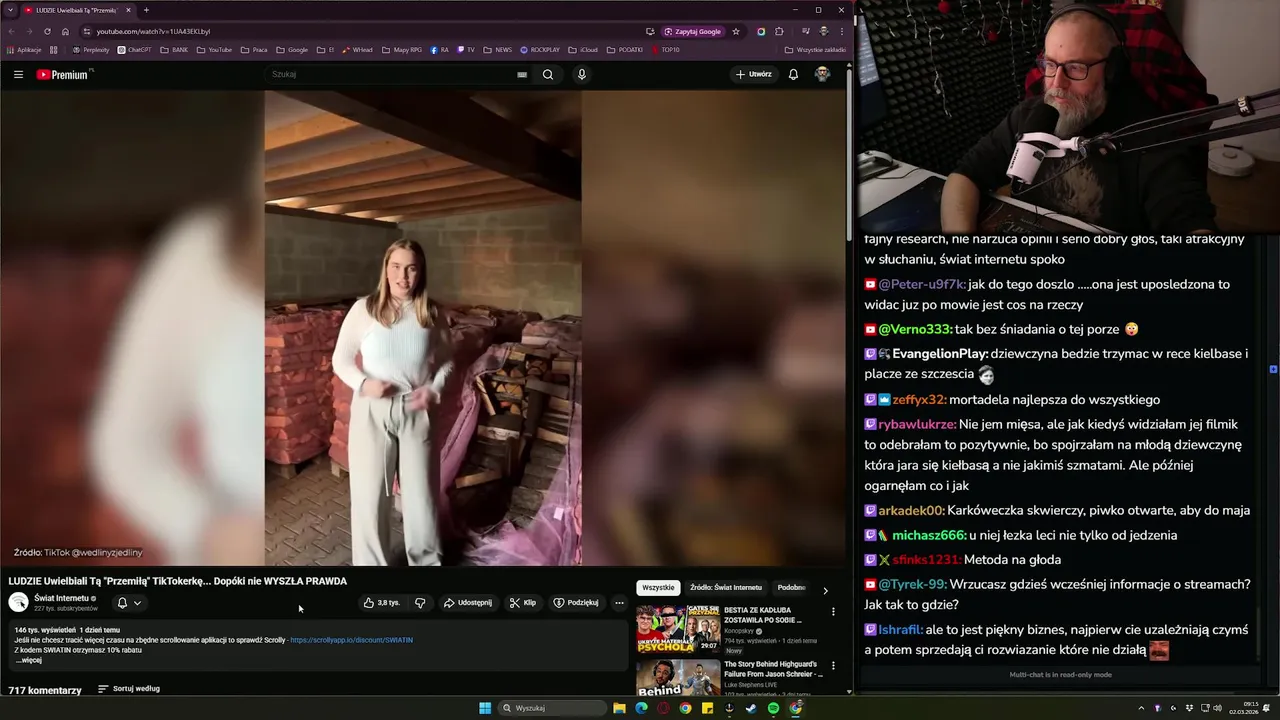Click the YouTube search magnifier button

(548, 74)
